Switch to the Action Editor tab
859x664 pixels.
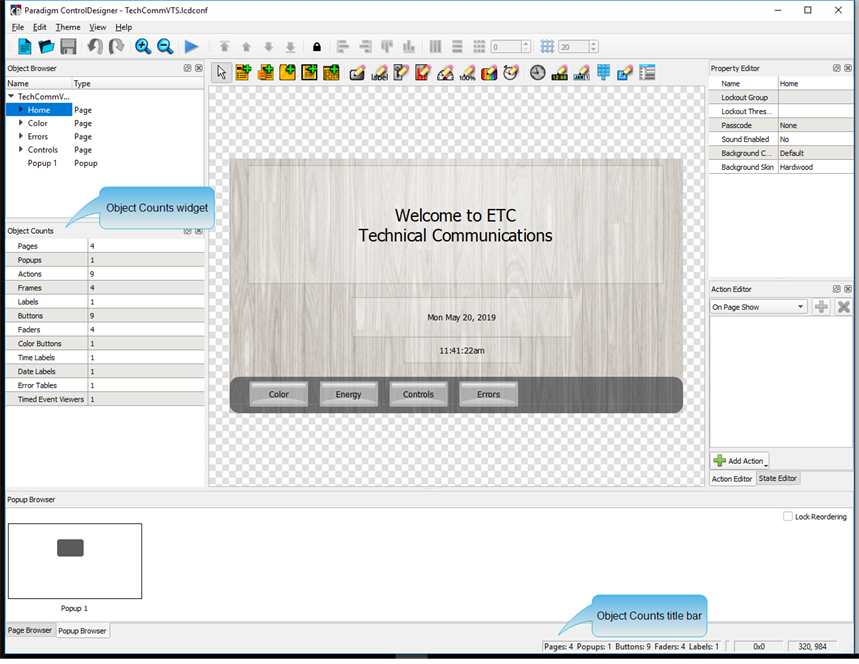pos(732,478)
